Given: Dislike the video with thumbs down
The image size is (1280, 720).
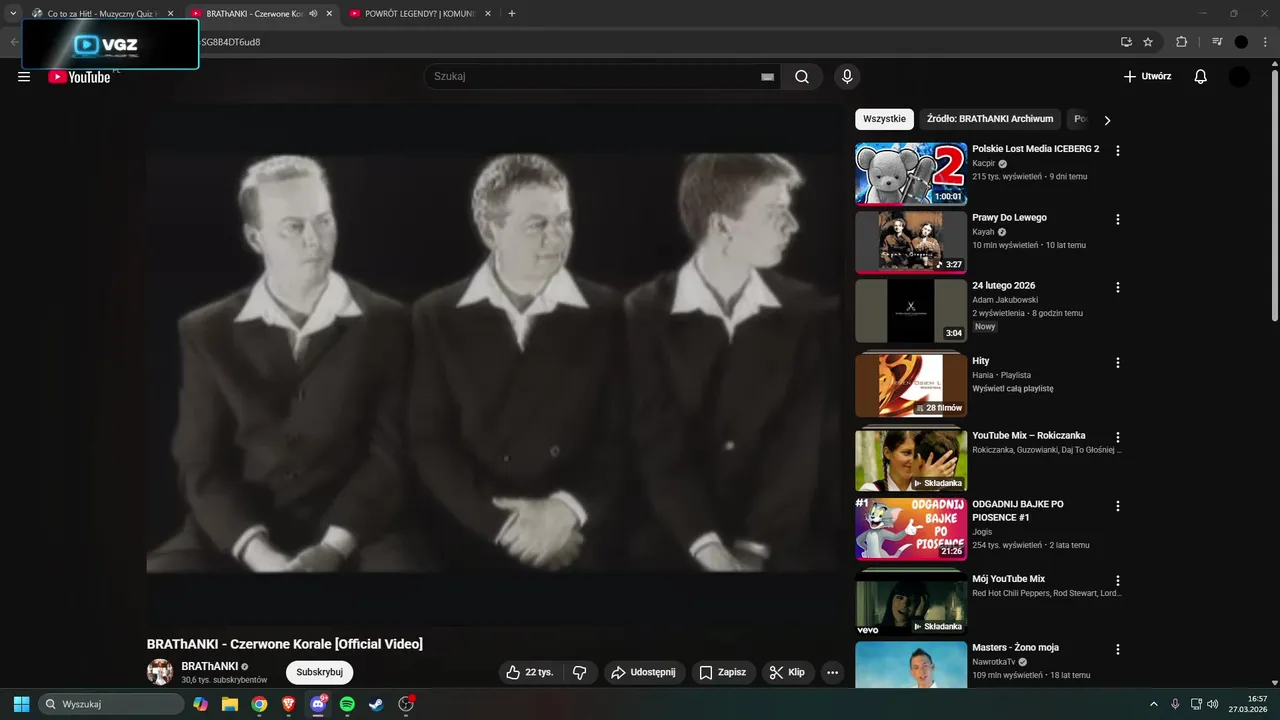Looking at the screenshot, I should pos(580,672).
